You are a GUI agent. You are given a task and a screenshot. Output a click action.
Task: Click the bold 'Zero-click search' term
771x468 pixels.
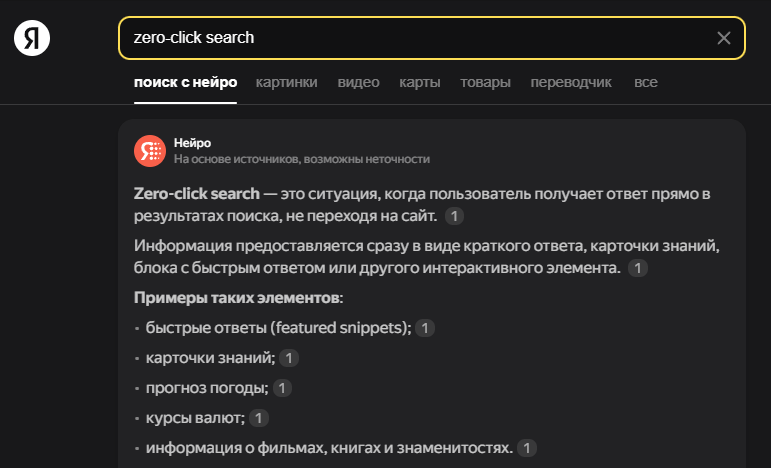pyautogui.click(x=196, y=193)
